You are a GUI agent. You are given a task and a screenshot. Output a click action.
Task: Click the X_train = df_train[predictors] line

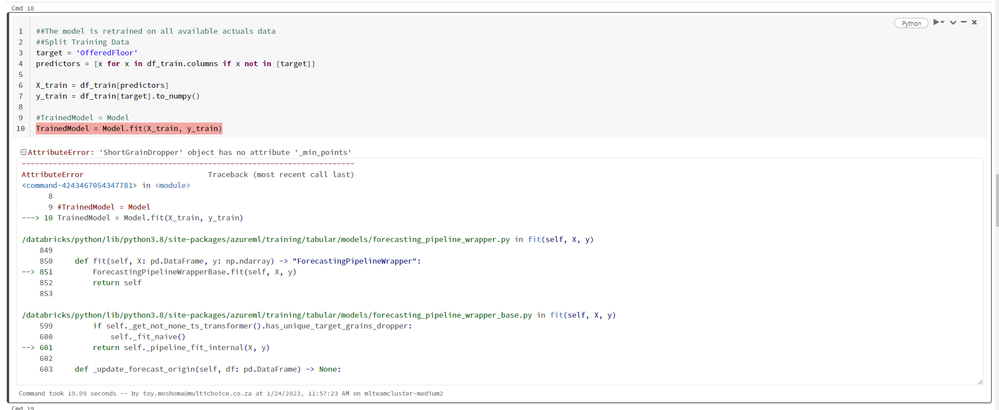102,85
